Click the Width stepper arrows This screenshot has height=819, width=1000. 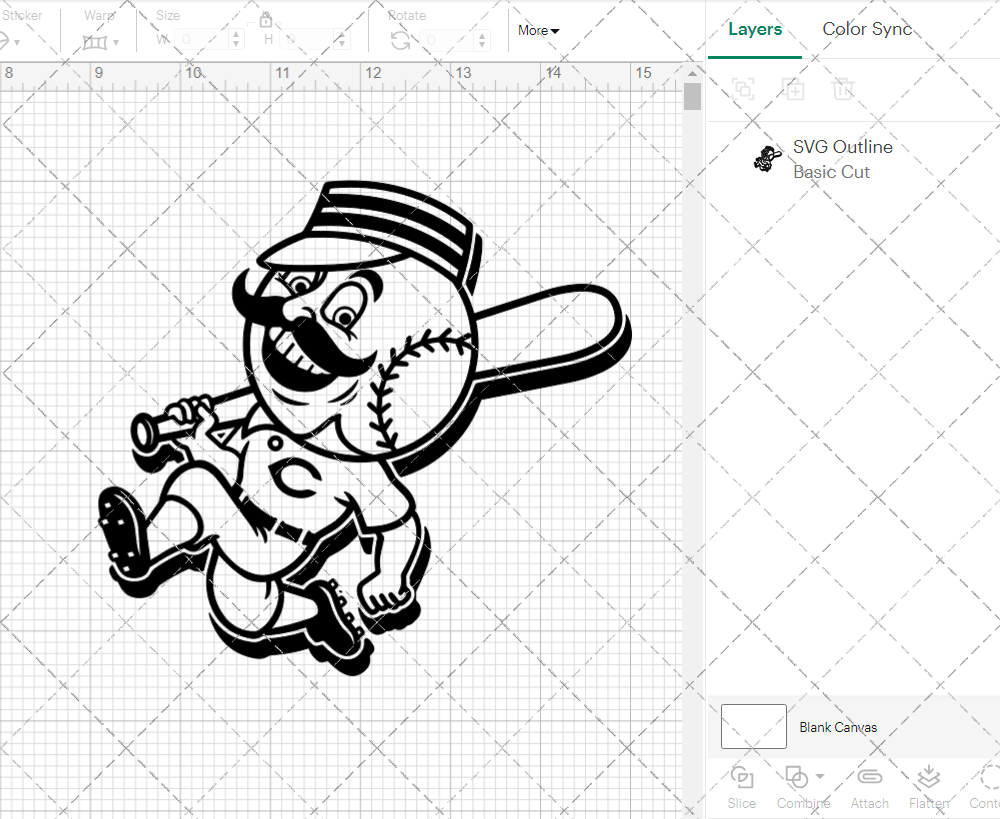click(236, 40)
